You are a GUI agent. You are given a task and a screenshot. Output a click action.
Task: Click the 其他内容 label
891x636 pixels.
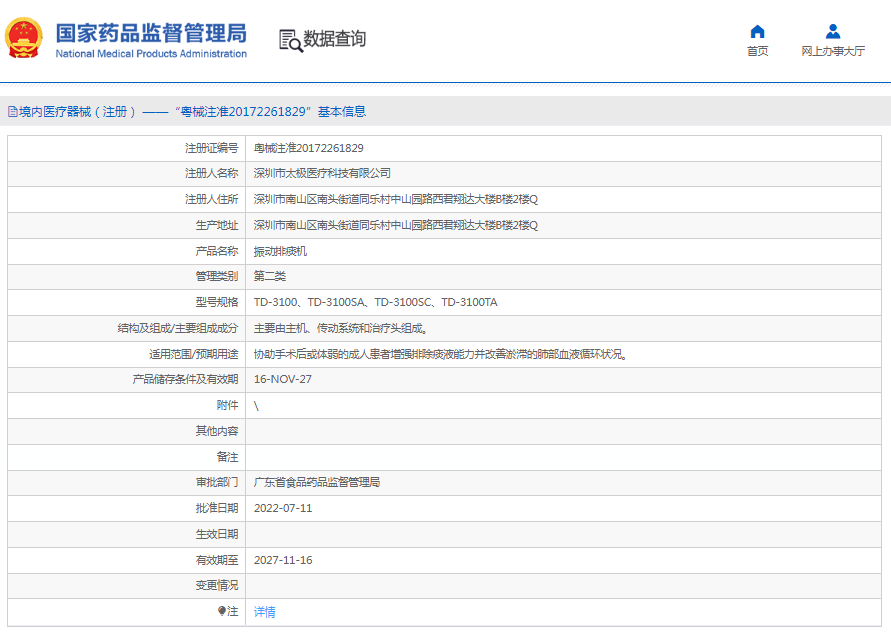click(x=217, y=431)
